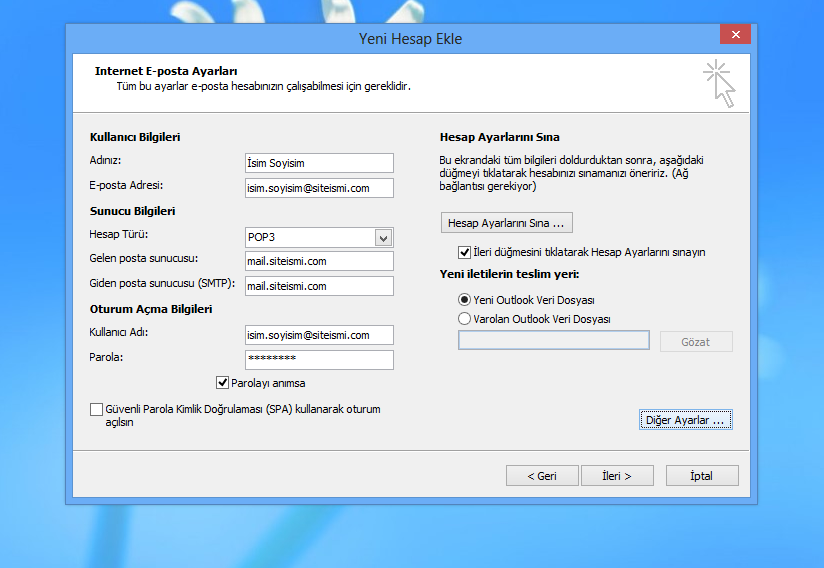Close the Yeni Hesap Ekle dialog
The width and height of the screenshot is (824, 568).
point(735,36)
